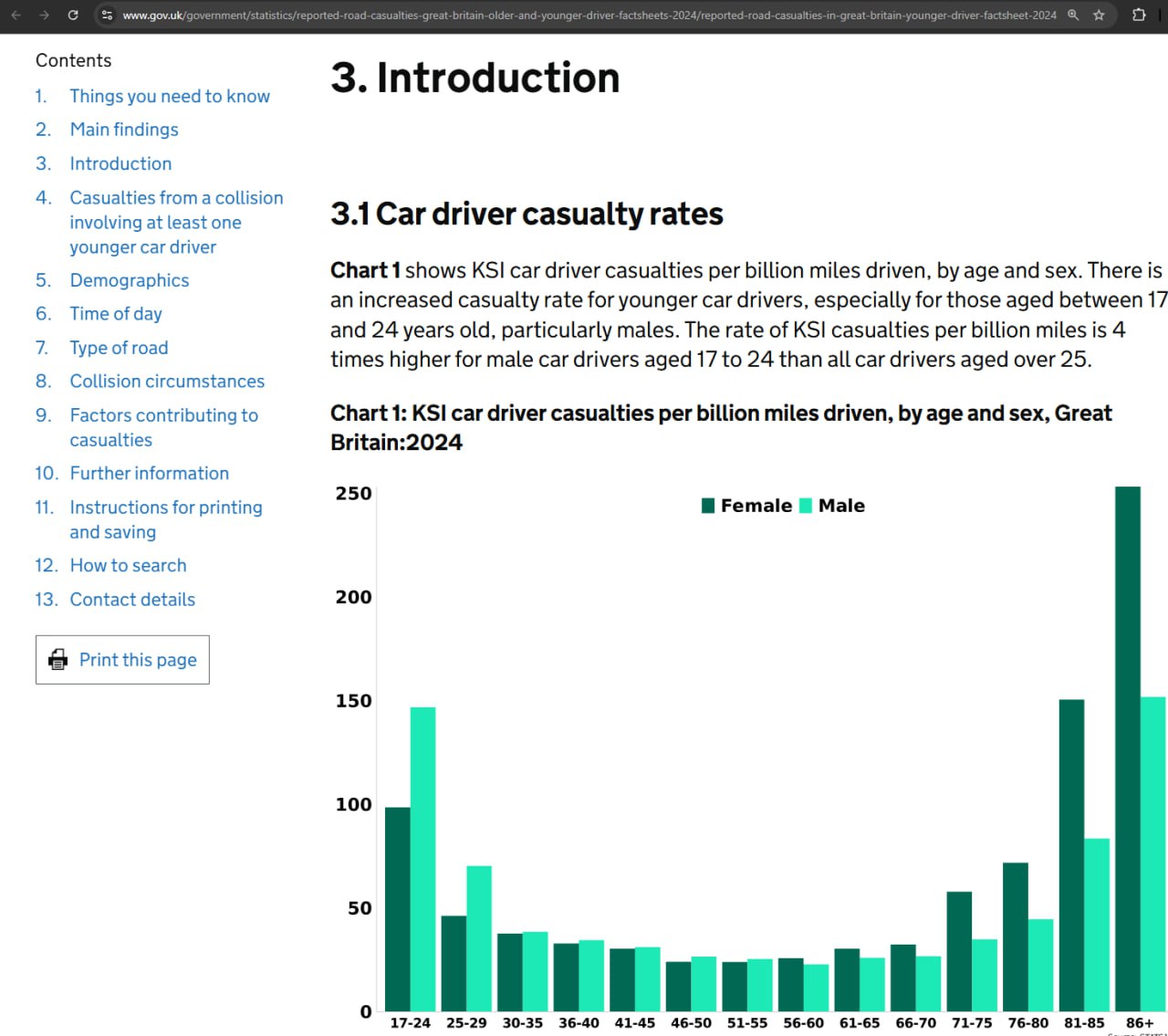This screenshot has height=1036, width=1168.
Task: Navigate to the Time of day section
Action: point(116,314)
